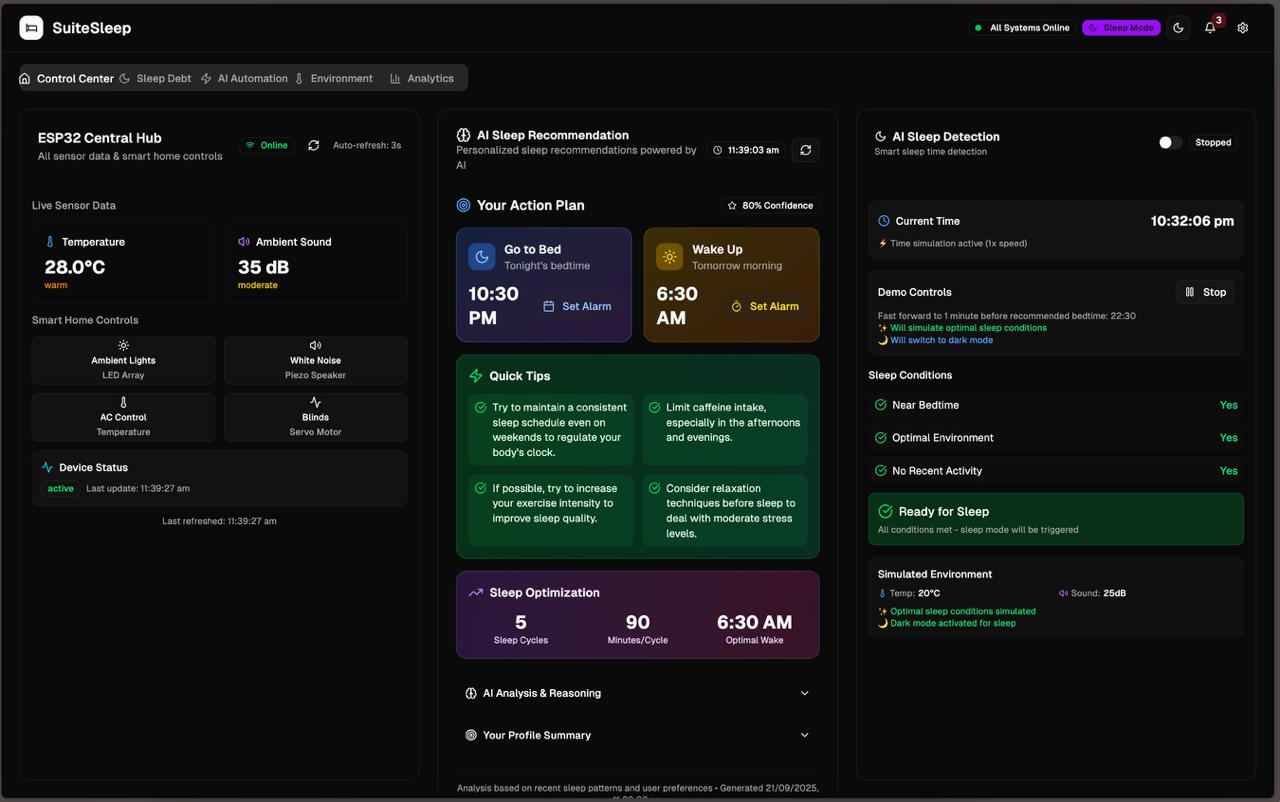Click the Near Bedtime check icon
The image size is (1280, 802).
(x=881, y=405)
